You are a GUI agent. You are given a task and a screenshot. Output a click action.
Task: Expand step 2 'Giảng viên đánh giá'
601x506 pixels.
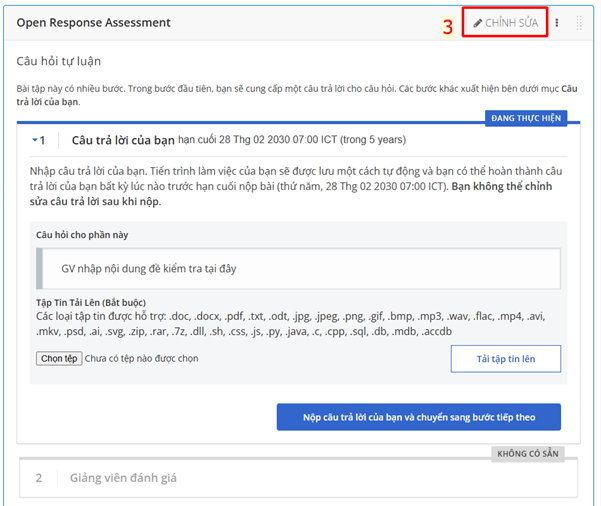pyautogui.click(x=123, y=478)
